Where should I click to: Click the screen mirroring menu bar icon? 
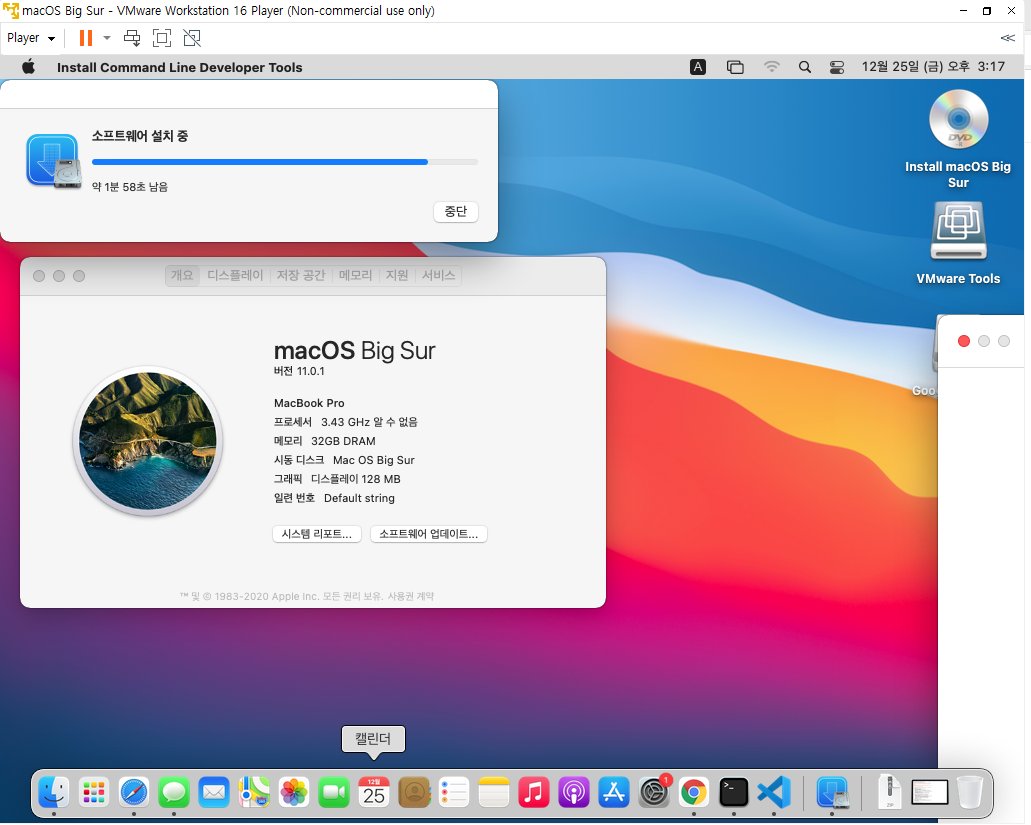(x=735, y=67)
